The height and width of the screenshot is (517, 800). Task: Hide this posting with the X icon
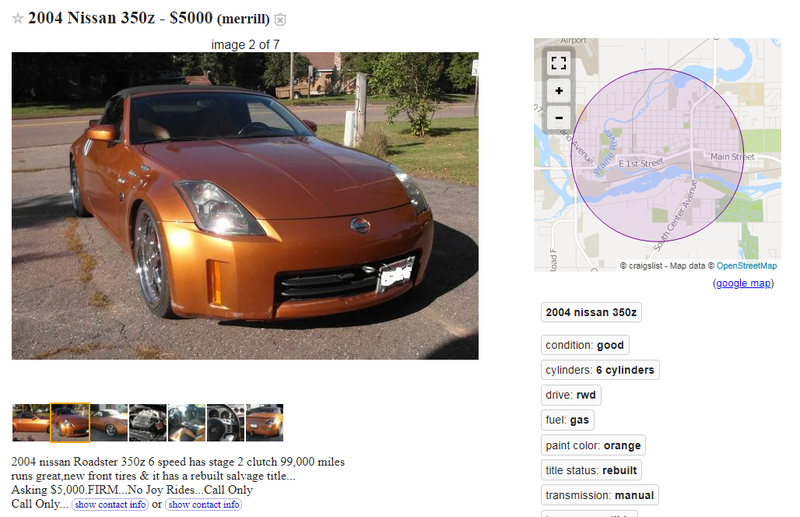pos(280,19)
